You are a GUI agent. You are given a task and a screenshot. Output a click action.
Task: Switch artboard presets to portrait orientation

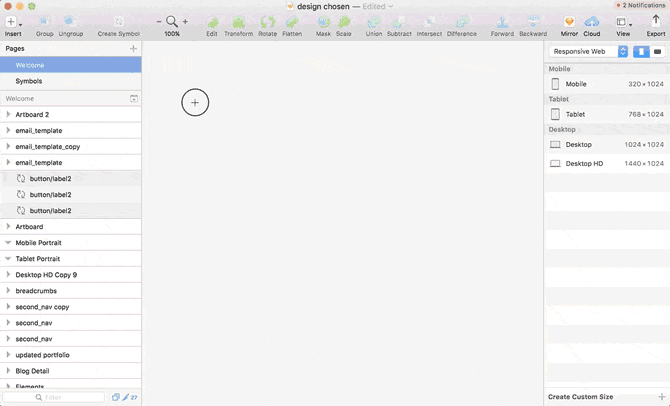click(641, 51)
